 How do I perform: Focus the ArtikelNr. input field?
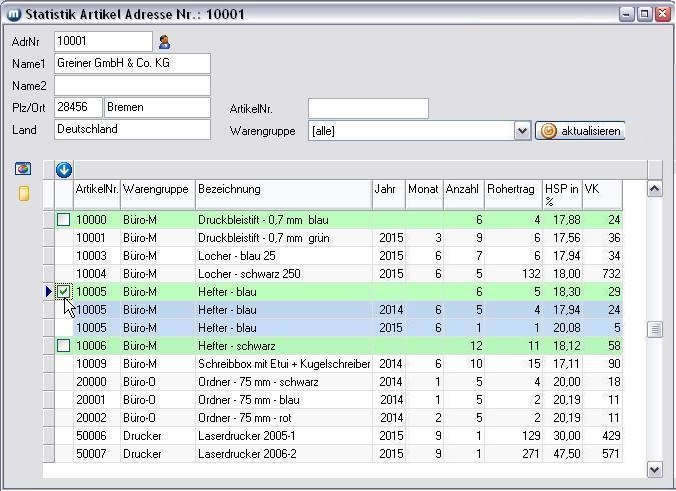pyautogui.click(x=368, y=108)
